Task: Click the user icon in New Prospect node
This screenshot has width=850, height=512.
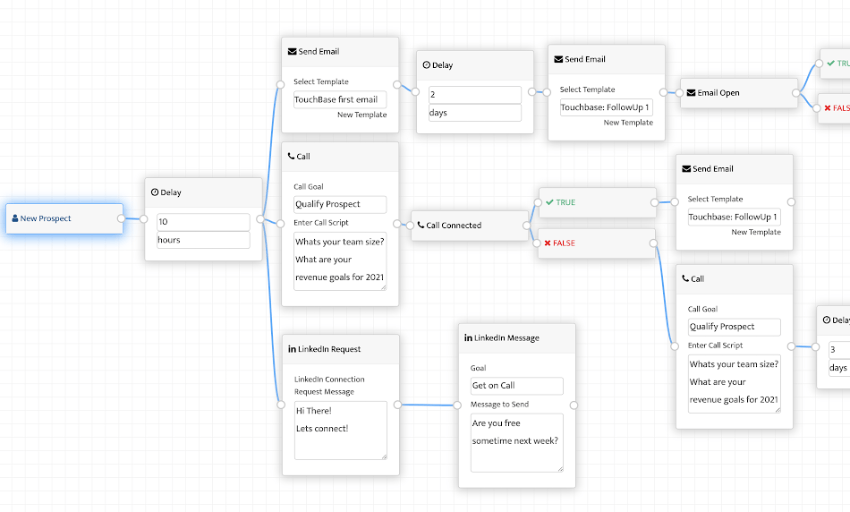Action: point(15,218)
